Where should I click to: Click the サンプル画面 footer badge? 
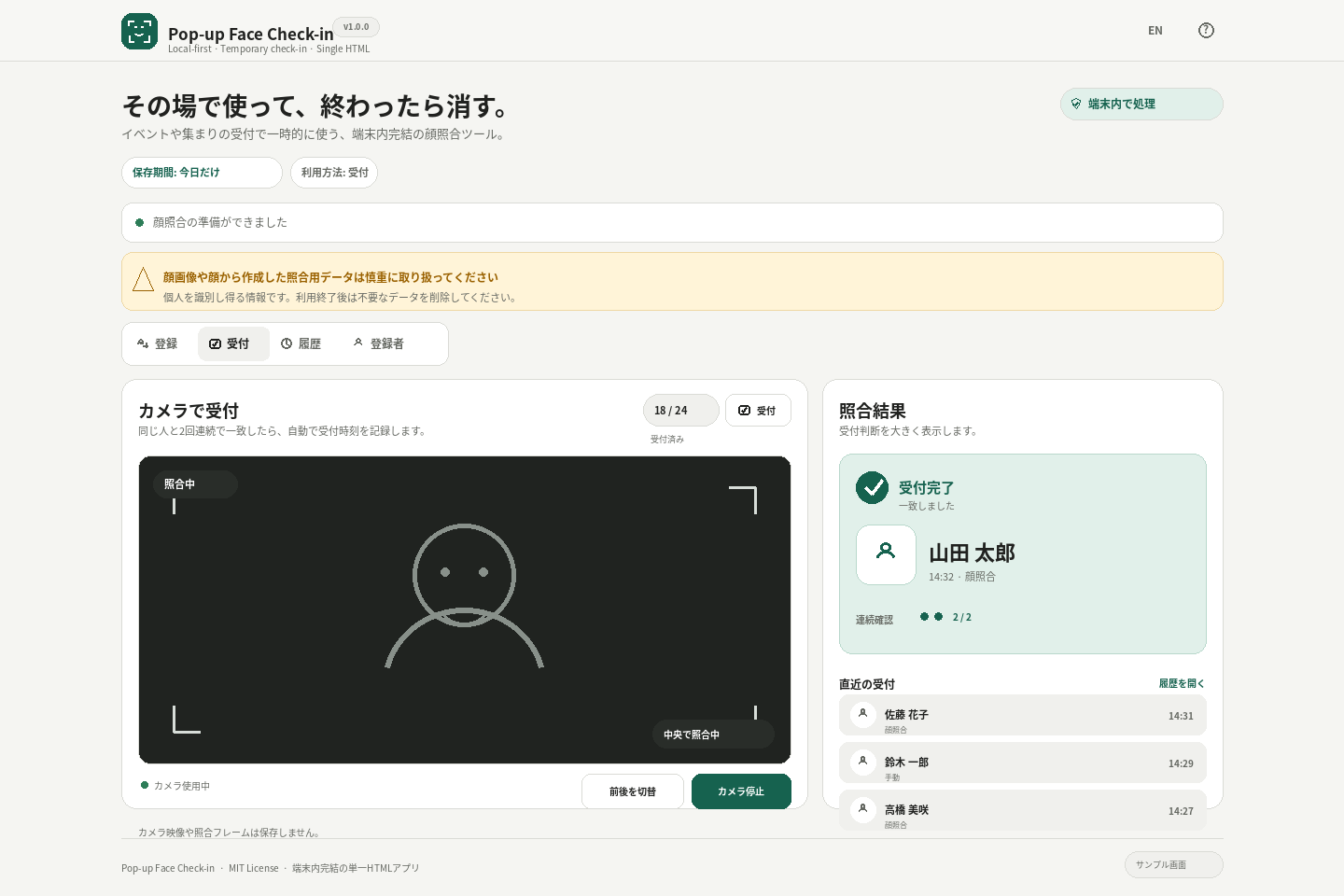click(x=1173, y=865)
